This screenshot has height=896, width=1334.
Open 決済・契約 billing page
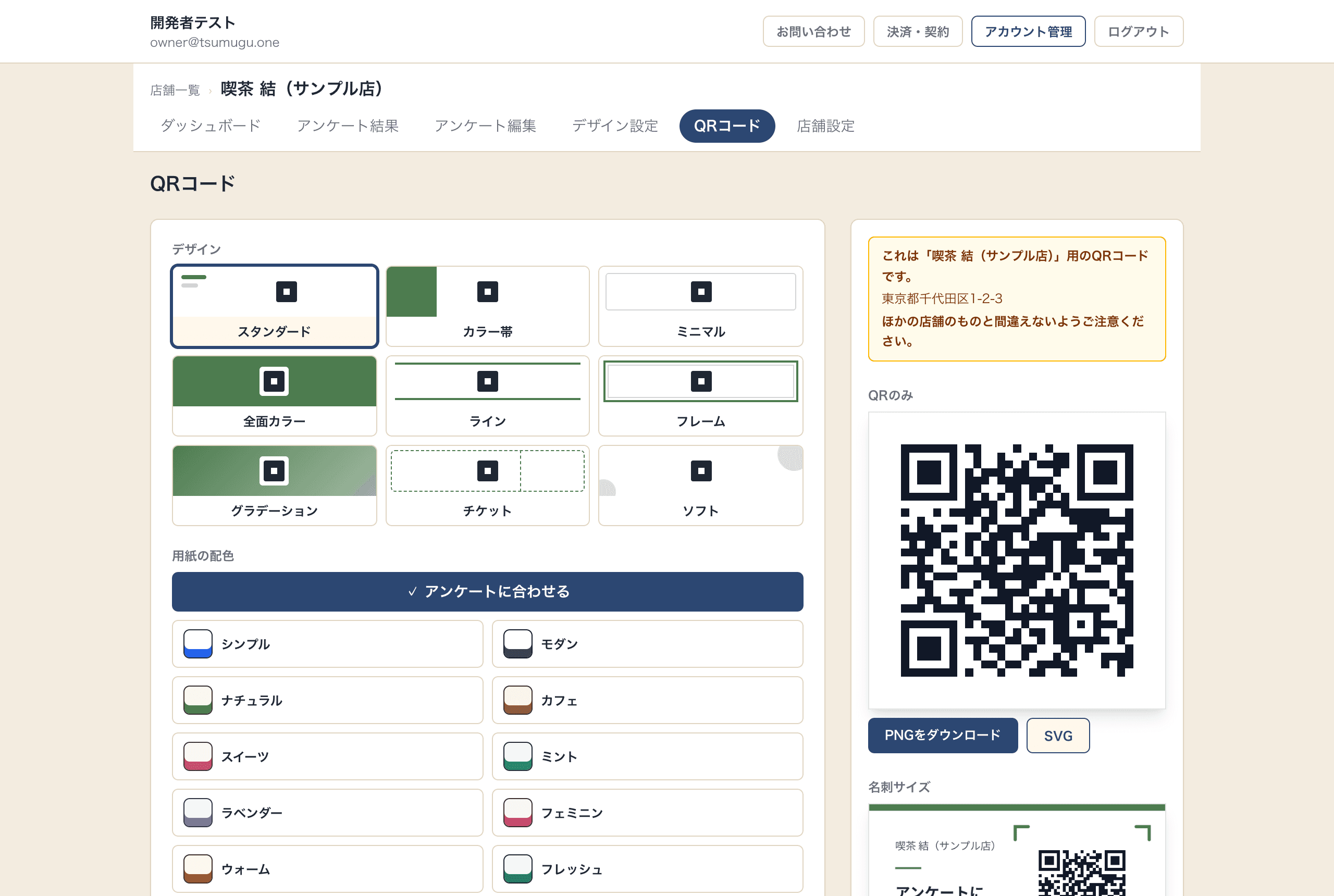coord(918,31)
